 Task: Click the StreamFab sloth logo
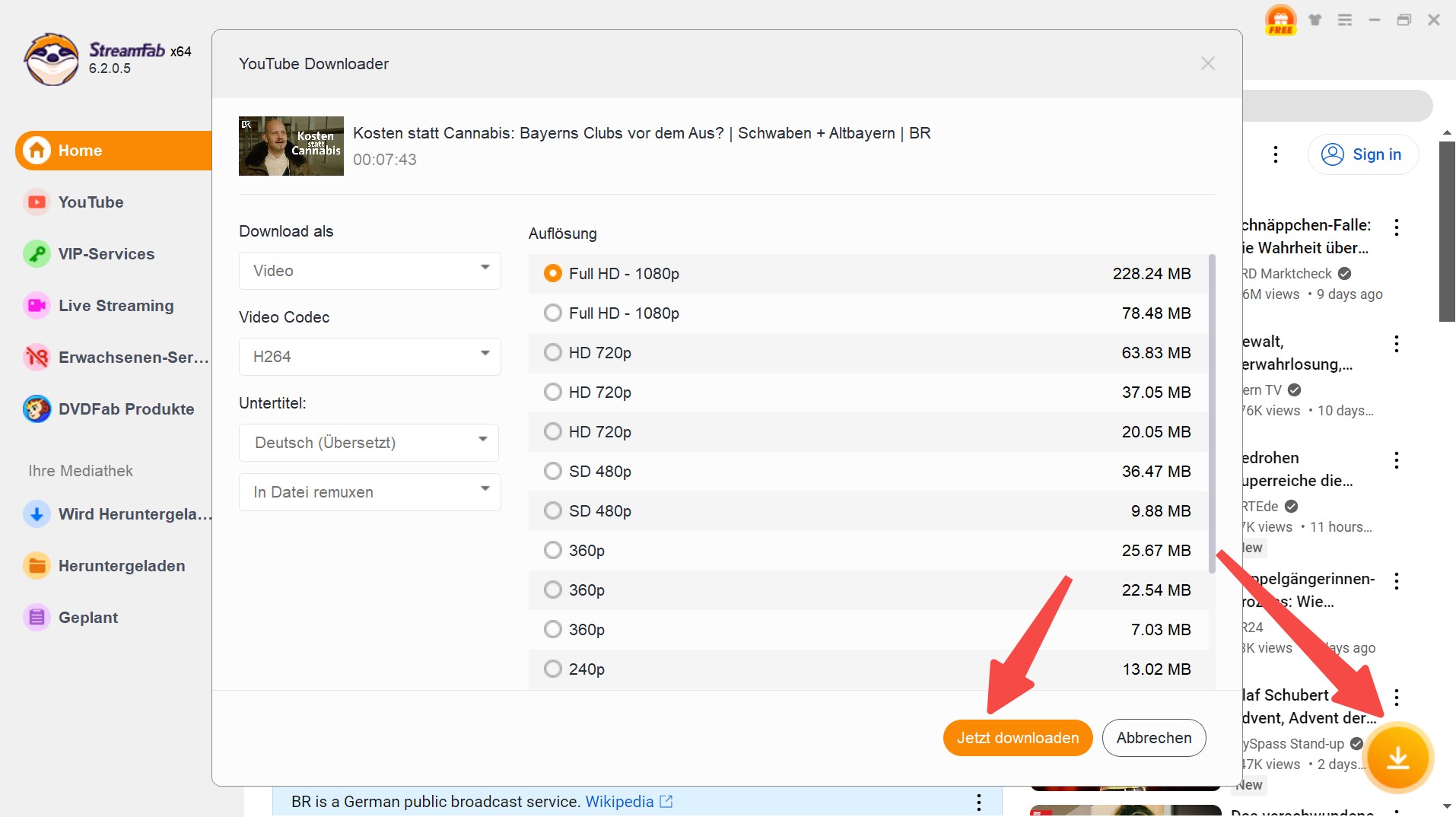point(51,59)
